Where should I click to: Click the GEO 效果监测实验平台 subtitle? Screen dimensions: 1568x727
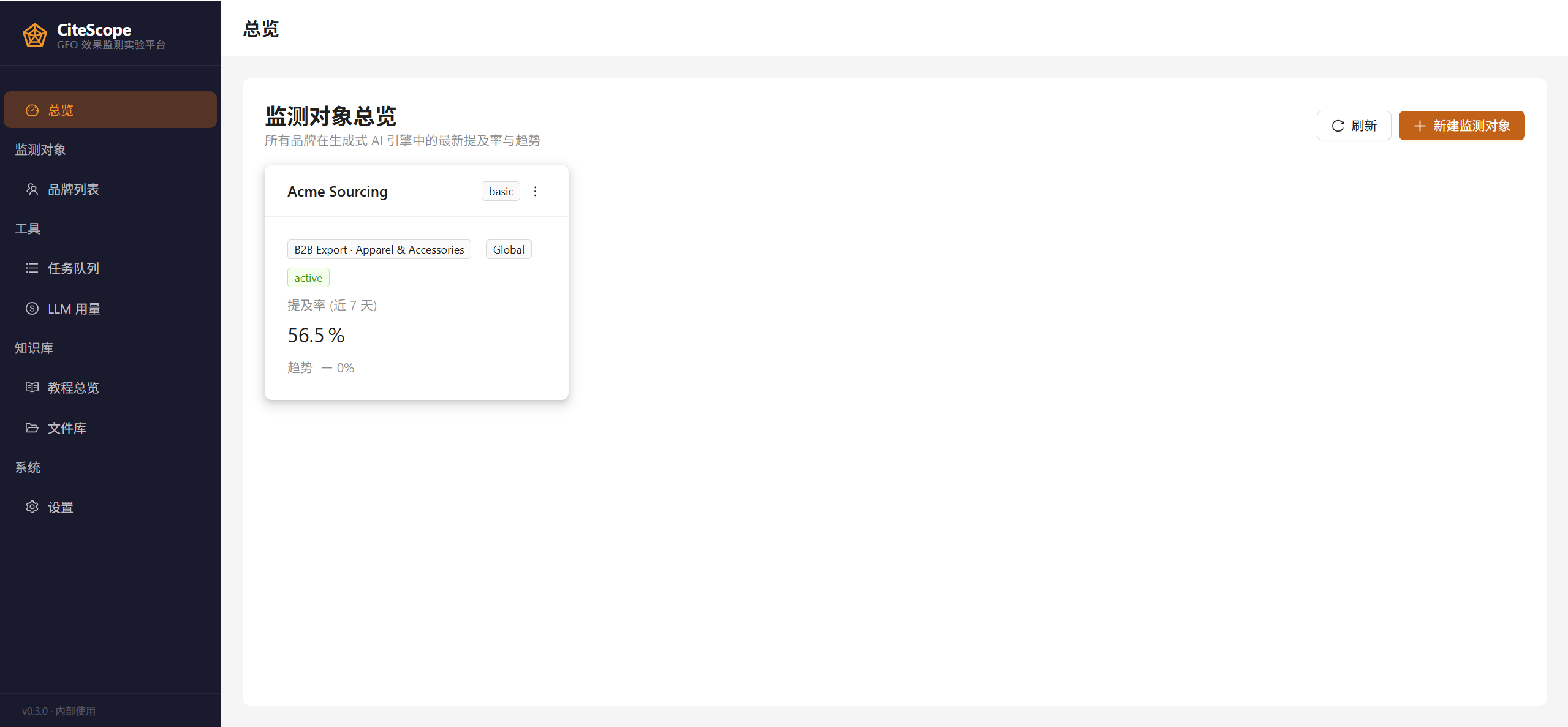click(x=111, y=45)
